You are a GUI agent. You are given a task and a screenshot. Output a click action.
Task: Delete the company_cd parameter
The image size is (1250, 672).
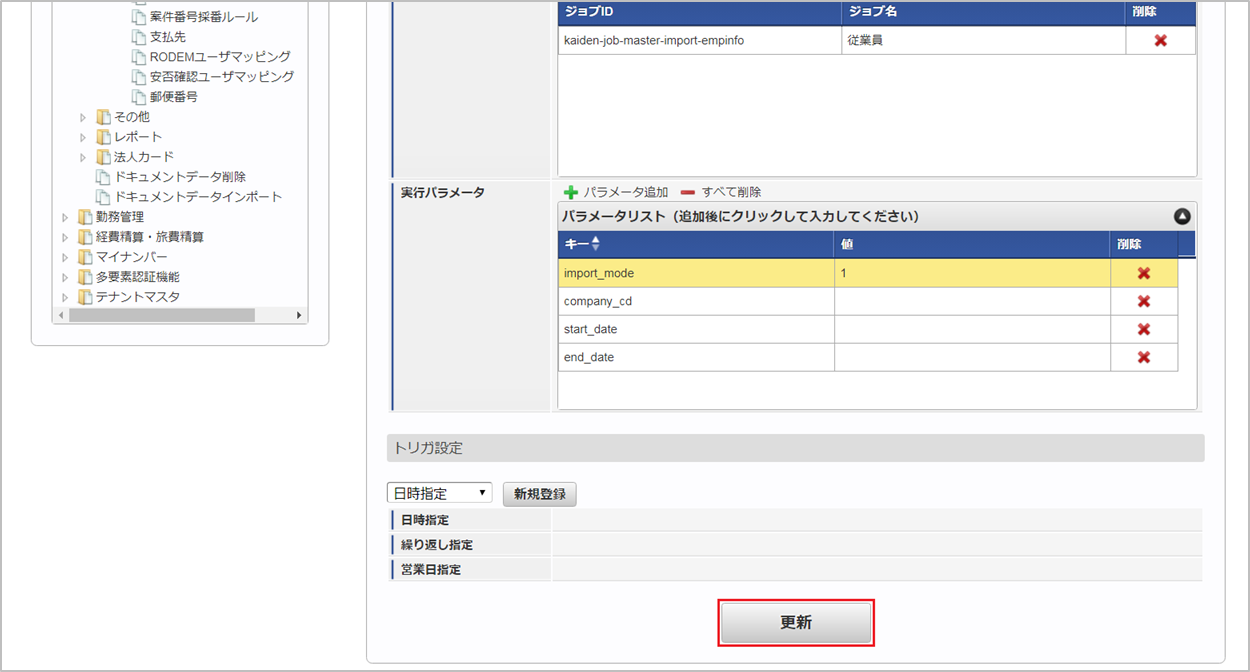1144,301
